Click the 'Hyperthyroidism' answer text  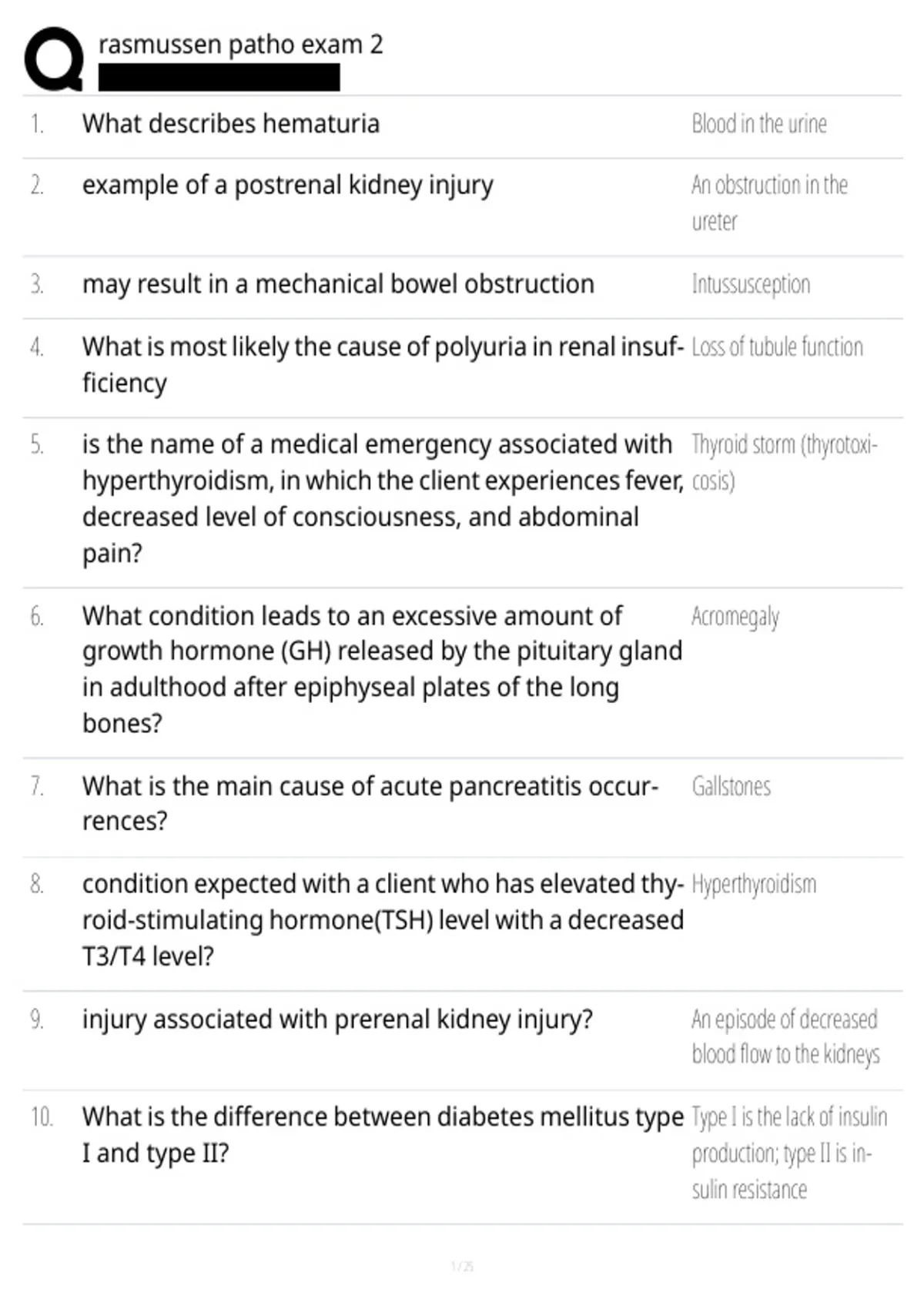(754, 885)
